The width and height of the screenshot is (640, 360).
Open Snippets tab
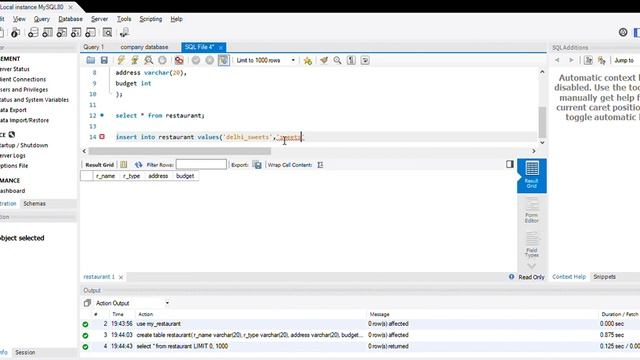click(604, 277)
